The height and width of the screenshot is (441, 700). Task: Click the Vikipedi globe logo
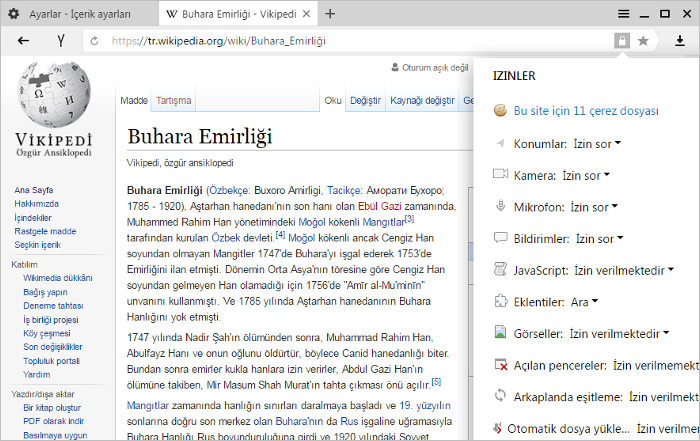[x=54, y=95]
